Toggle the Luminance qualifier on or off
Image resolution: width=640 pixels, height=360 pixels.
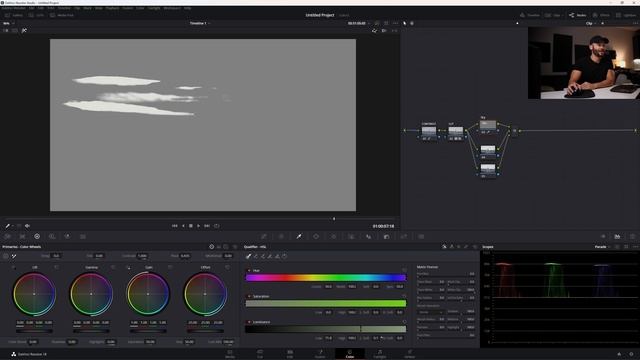click(x=249, y=322)
